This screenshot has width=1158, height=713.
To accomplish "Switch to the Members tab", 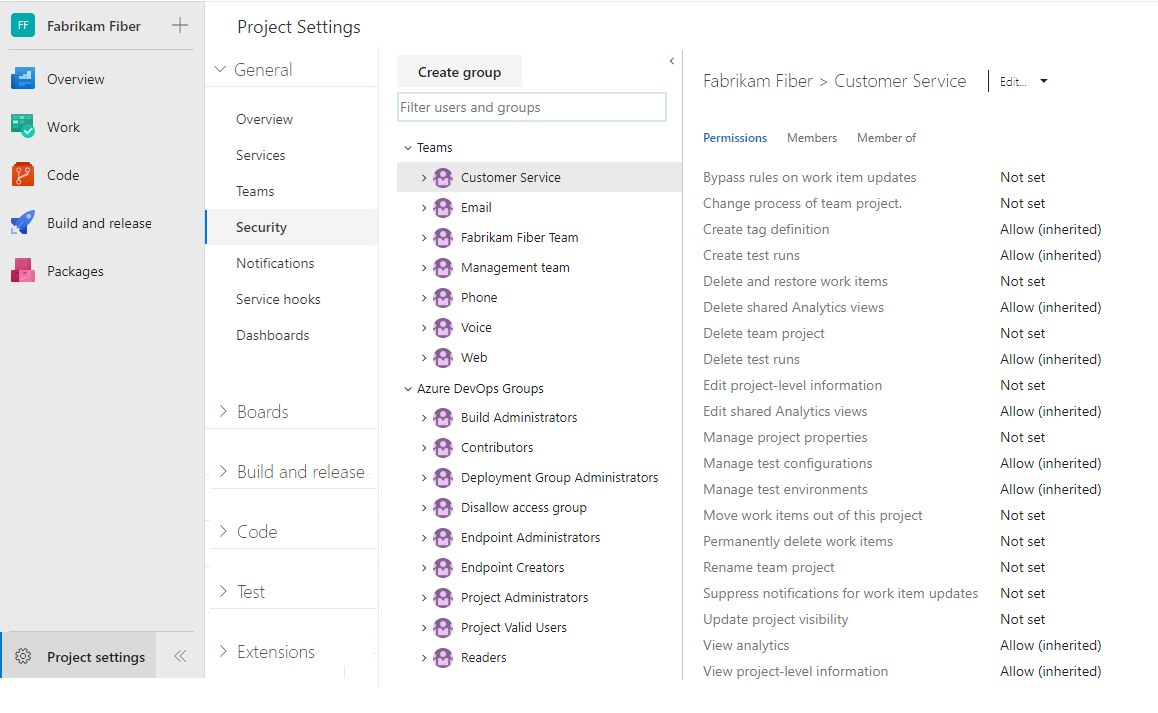I will [x=812, y=137].
